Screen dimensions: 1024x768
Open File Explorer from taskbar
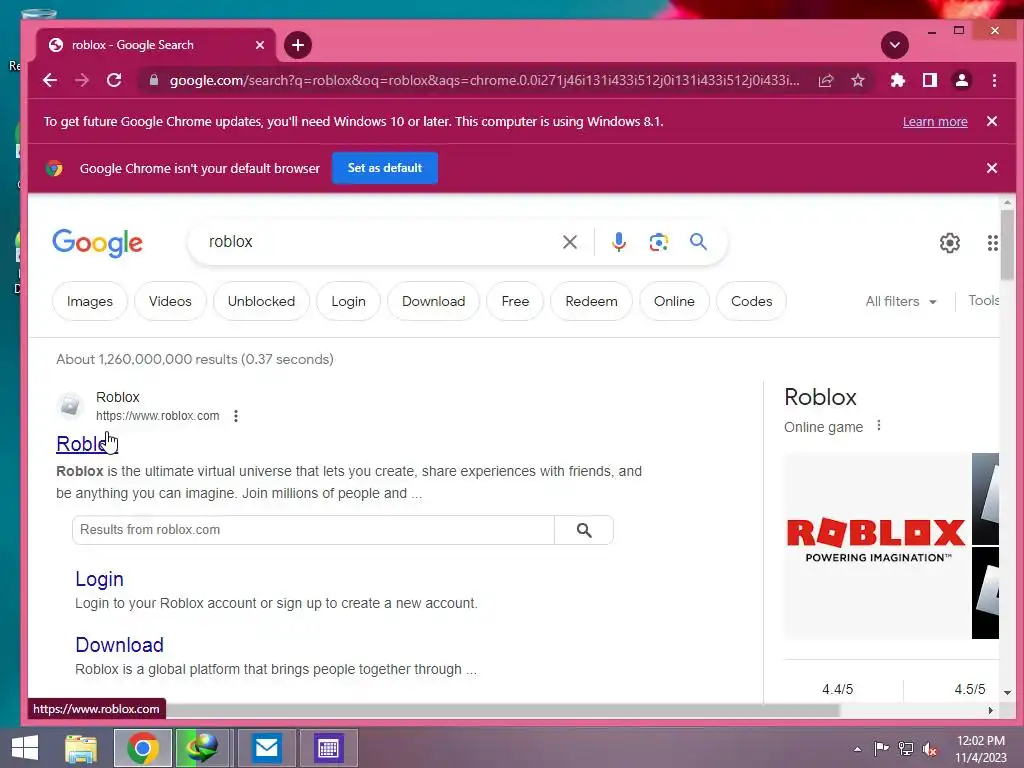(81, 748)
